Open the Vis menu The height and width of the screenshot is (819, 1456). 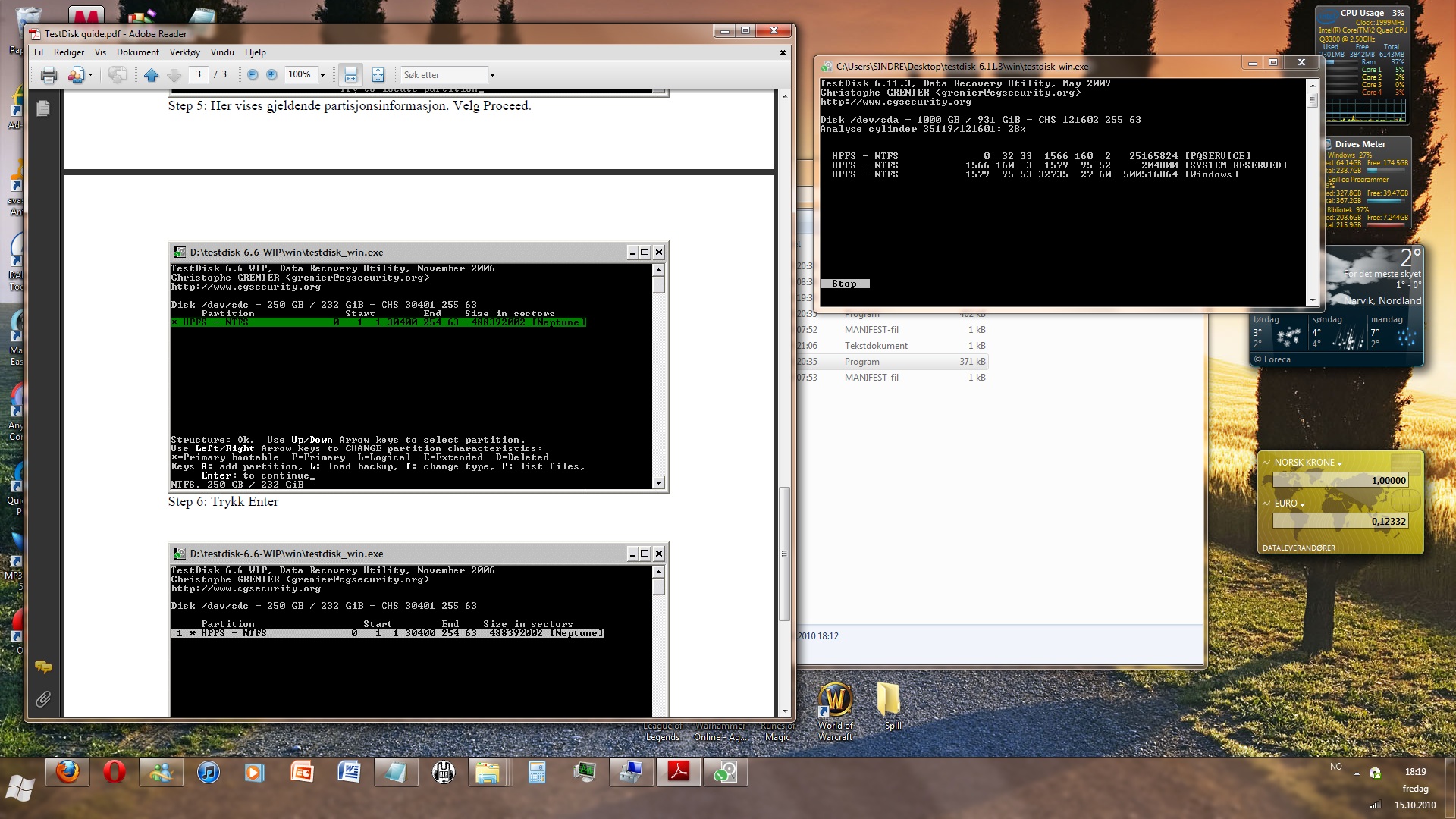[x=100, y=52]
